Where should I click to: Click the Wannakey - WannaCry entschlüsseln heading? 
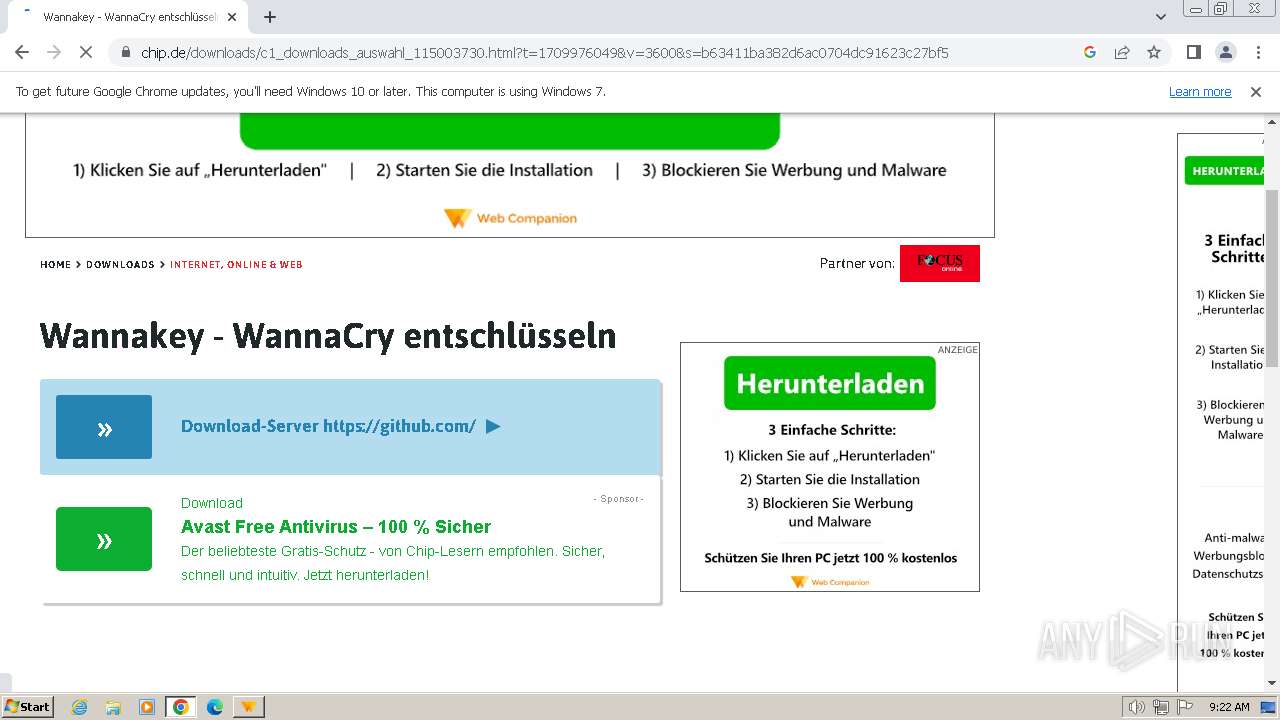coord(328,336)
